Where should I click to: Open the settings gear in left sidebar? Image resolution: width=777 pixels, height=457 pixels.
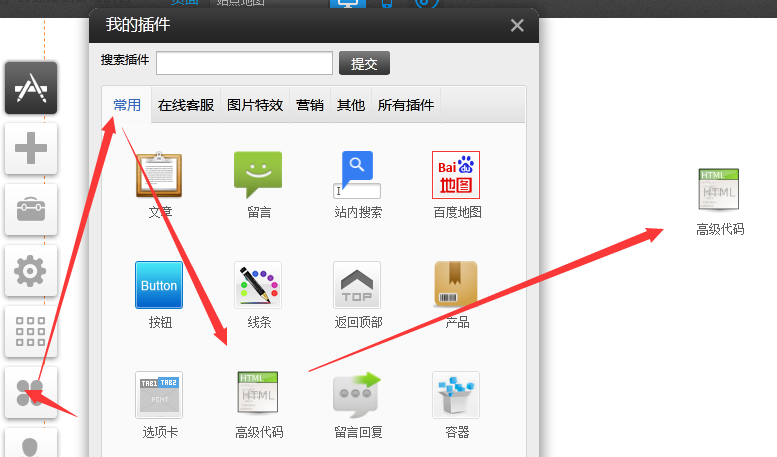point(31,271)
